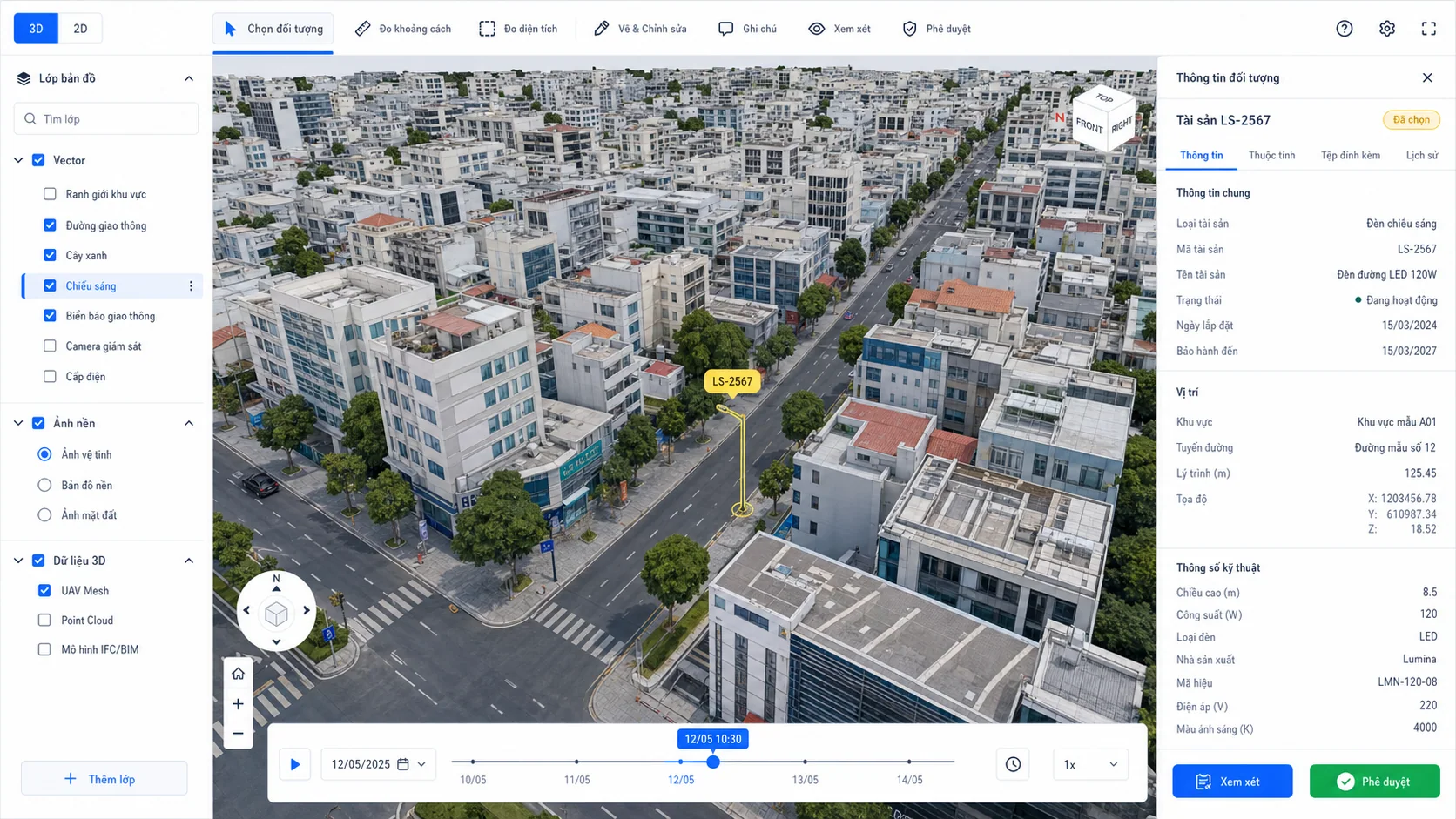Select the Đo diện tích area tool

(518, 29)
